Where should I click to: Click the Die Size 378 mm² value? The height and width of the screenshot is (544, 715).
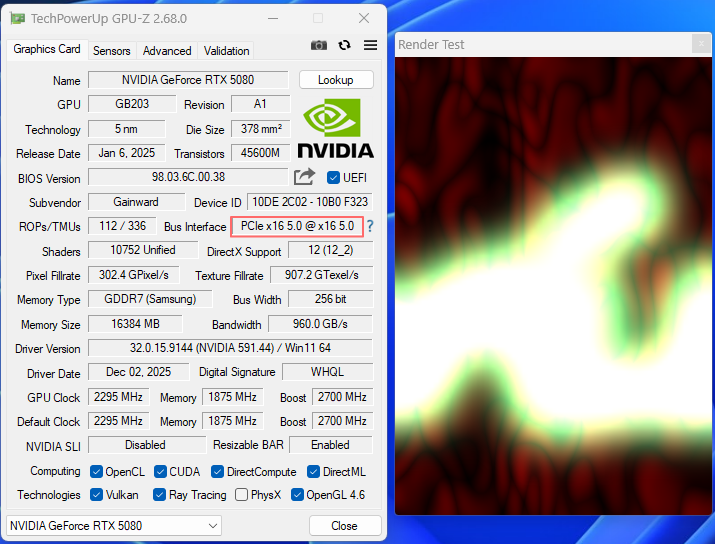260,129
